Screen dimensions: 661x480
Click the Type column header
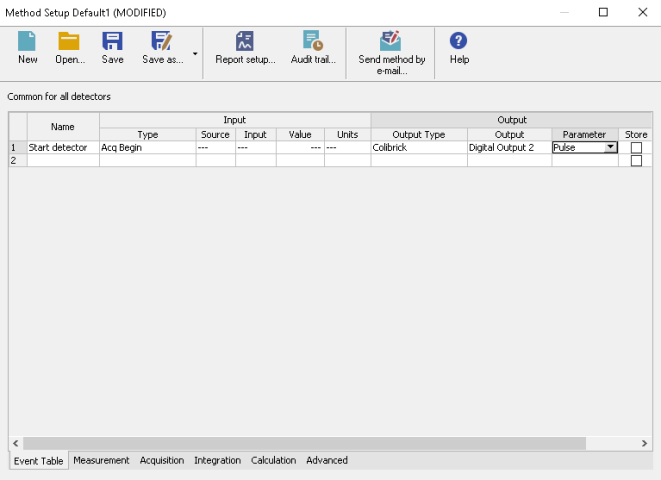click(x=148, y=134)
